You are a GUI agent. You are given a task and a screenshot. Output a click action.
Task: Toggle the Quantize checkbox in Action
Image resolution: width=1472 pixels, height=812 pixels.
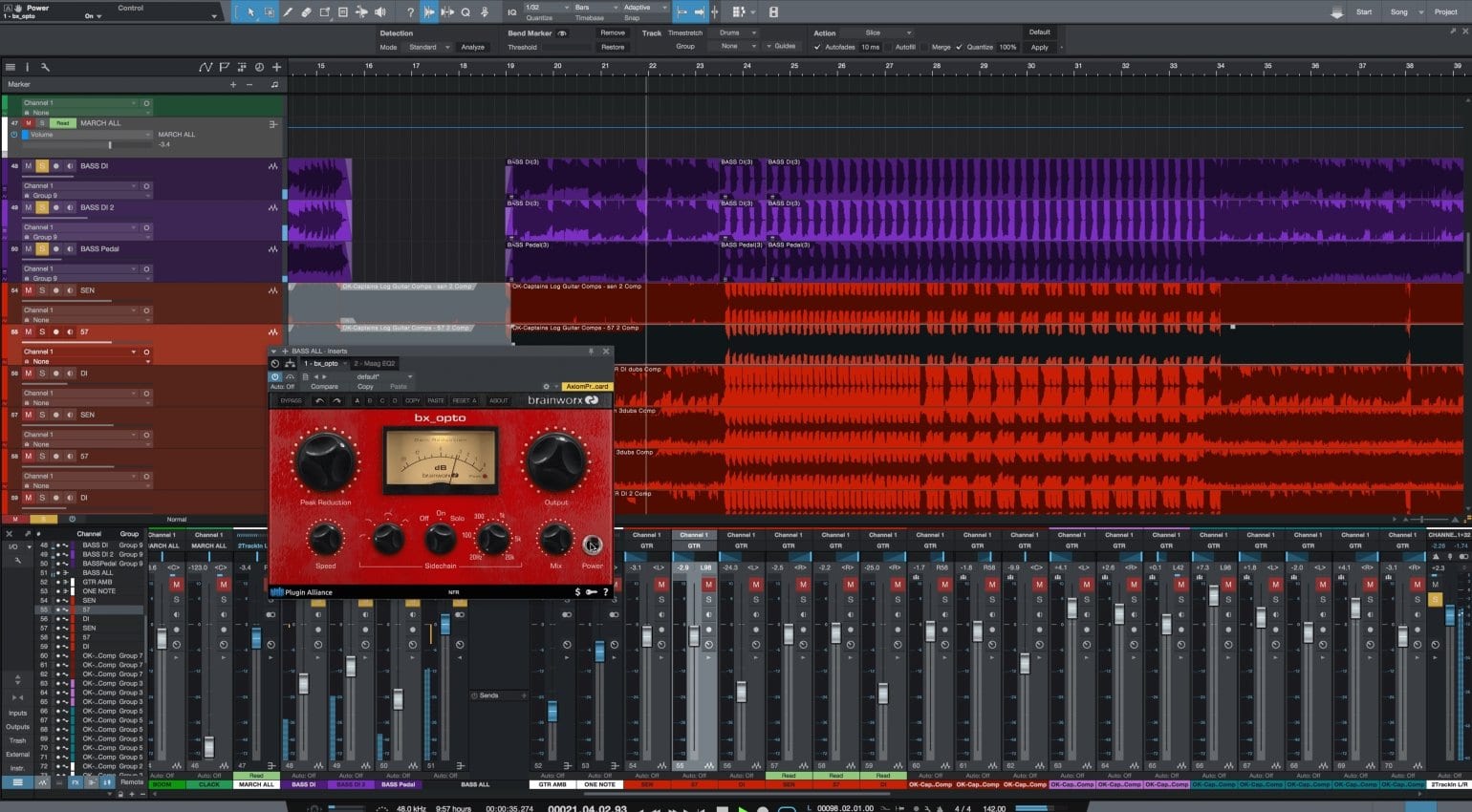(959, 47)
